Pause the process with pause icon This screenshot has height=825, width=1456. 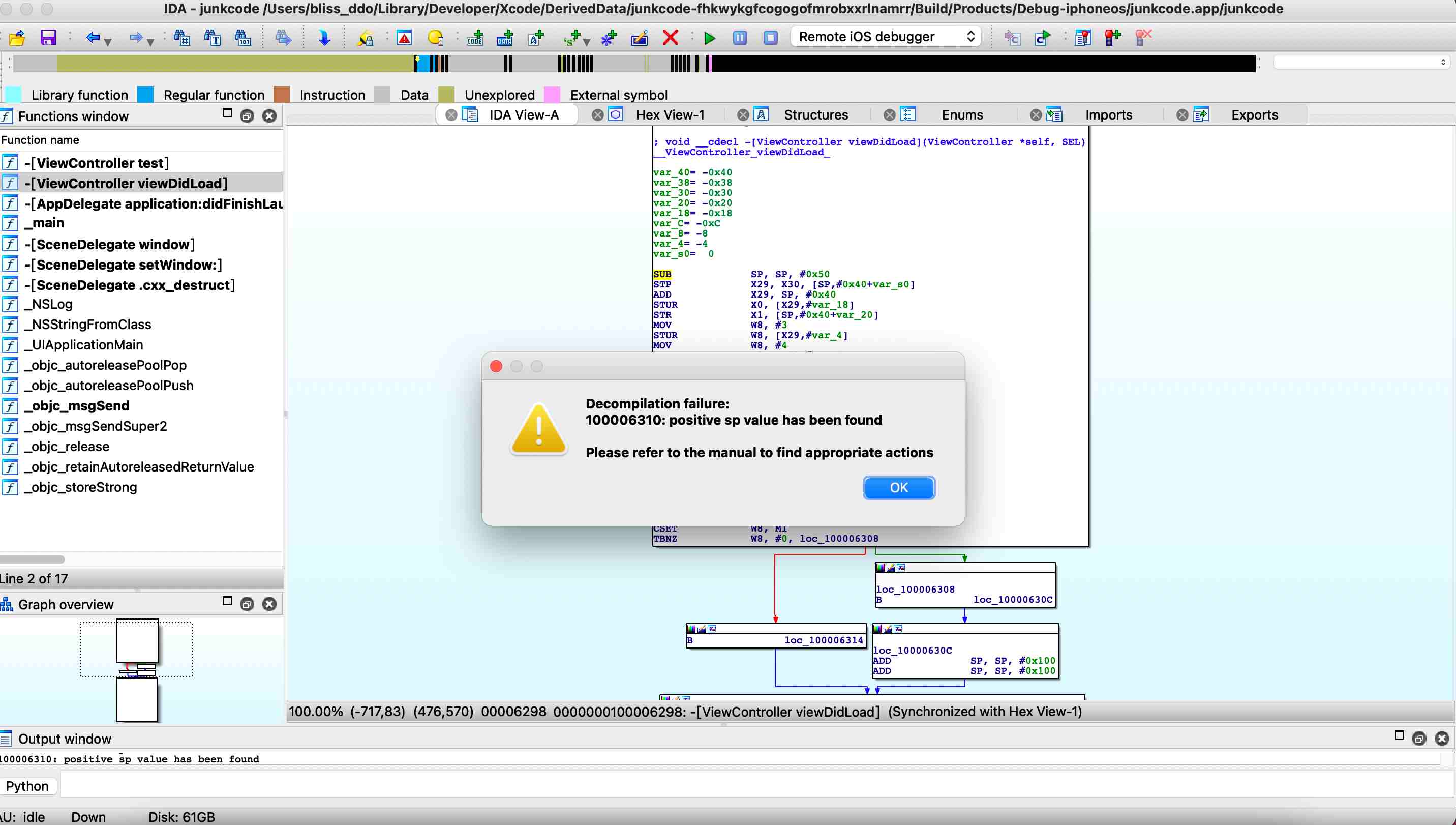740,38
